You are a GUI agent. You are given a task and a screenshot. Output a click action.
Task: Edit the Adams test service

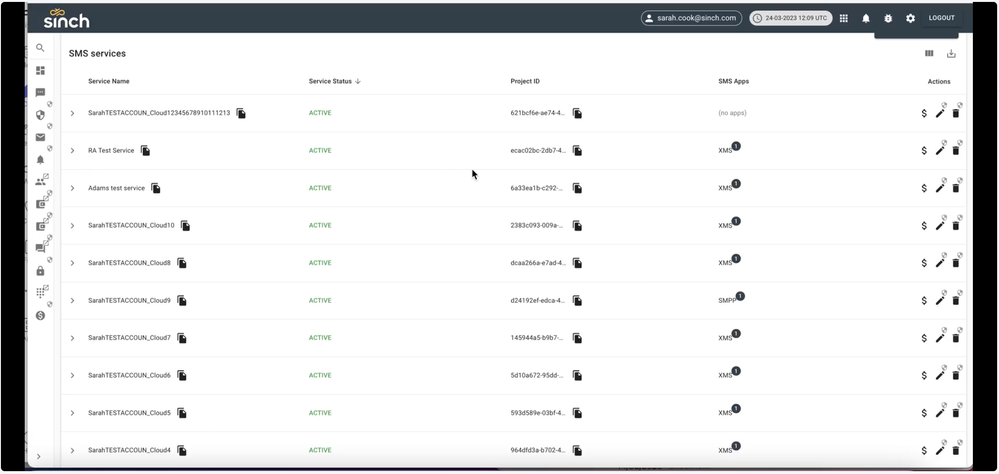point(940,189)
